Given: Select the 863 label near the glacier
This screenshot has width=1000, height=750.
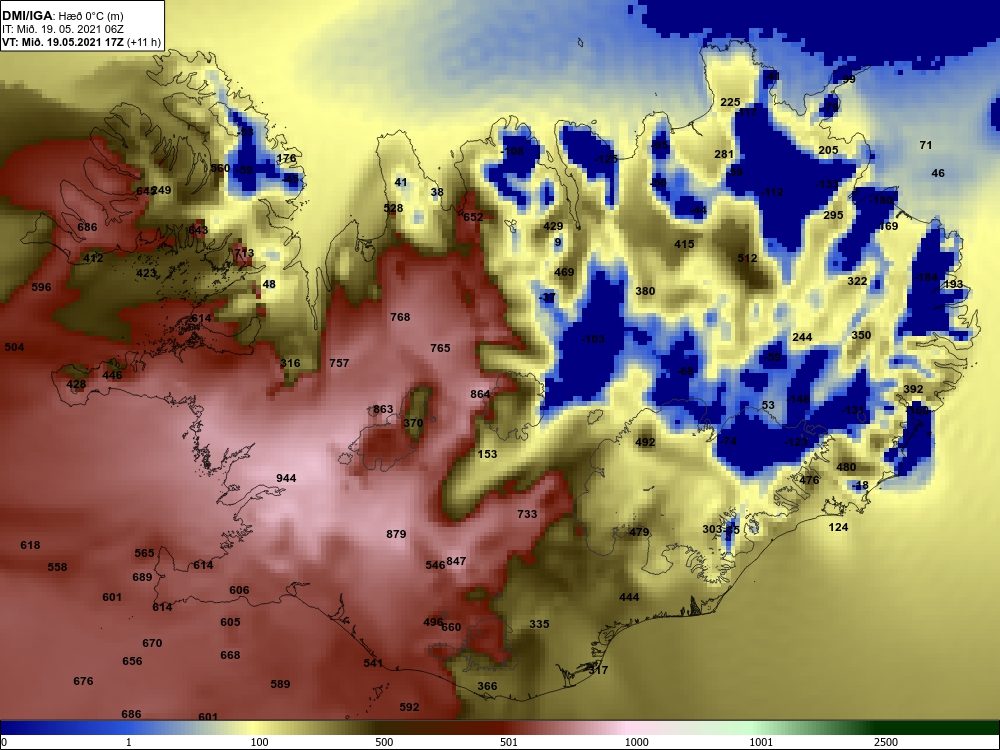Looking at the screenshot, I should [x=383, y=409].
